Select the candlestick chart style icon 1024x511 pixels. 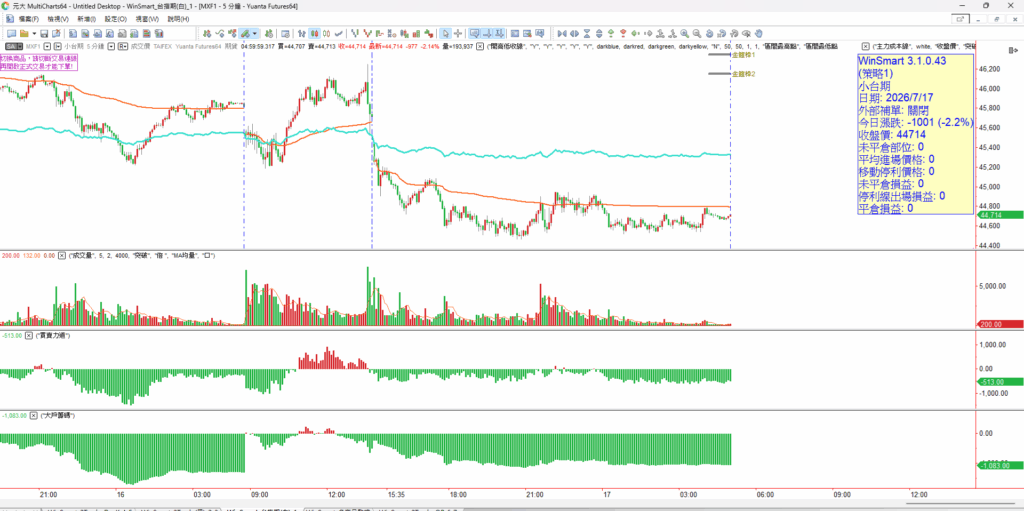tap(314, 33)
